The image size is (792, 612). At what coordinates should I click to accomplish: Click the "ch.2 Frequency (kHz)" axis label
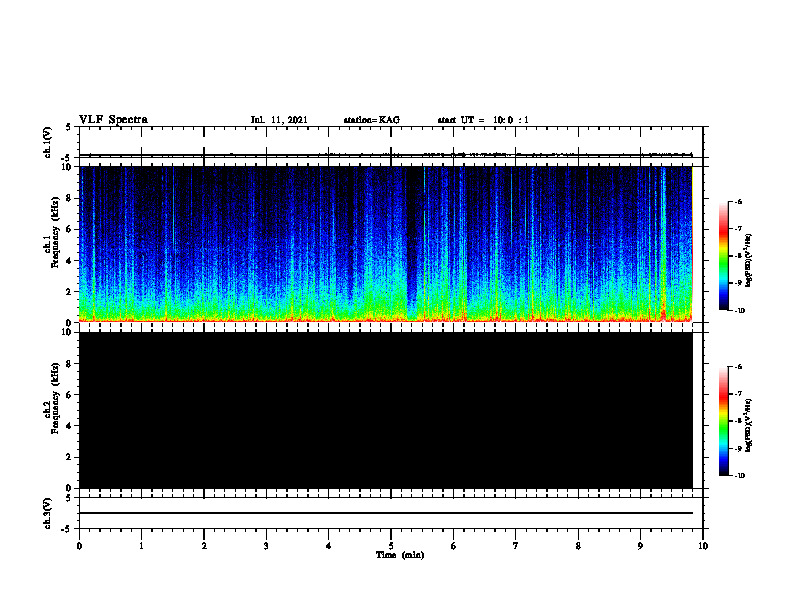(54, 398)
